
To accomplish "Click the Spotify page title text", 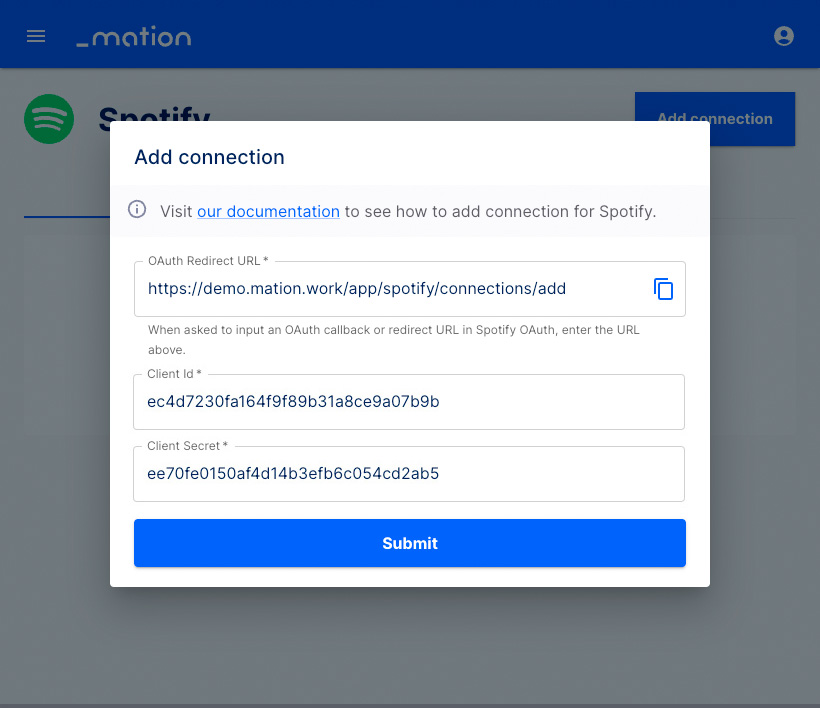I will 154,112.
